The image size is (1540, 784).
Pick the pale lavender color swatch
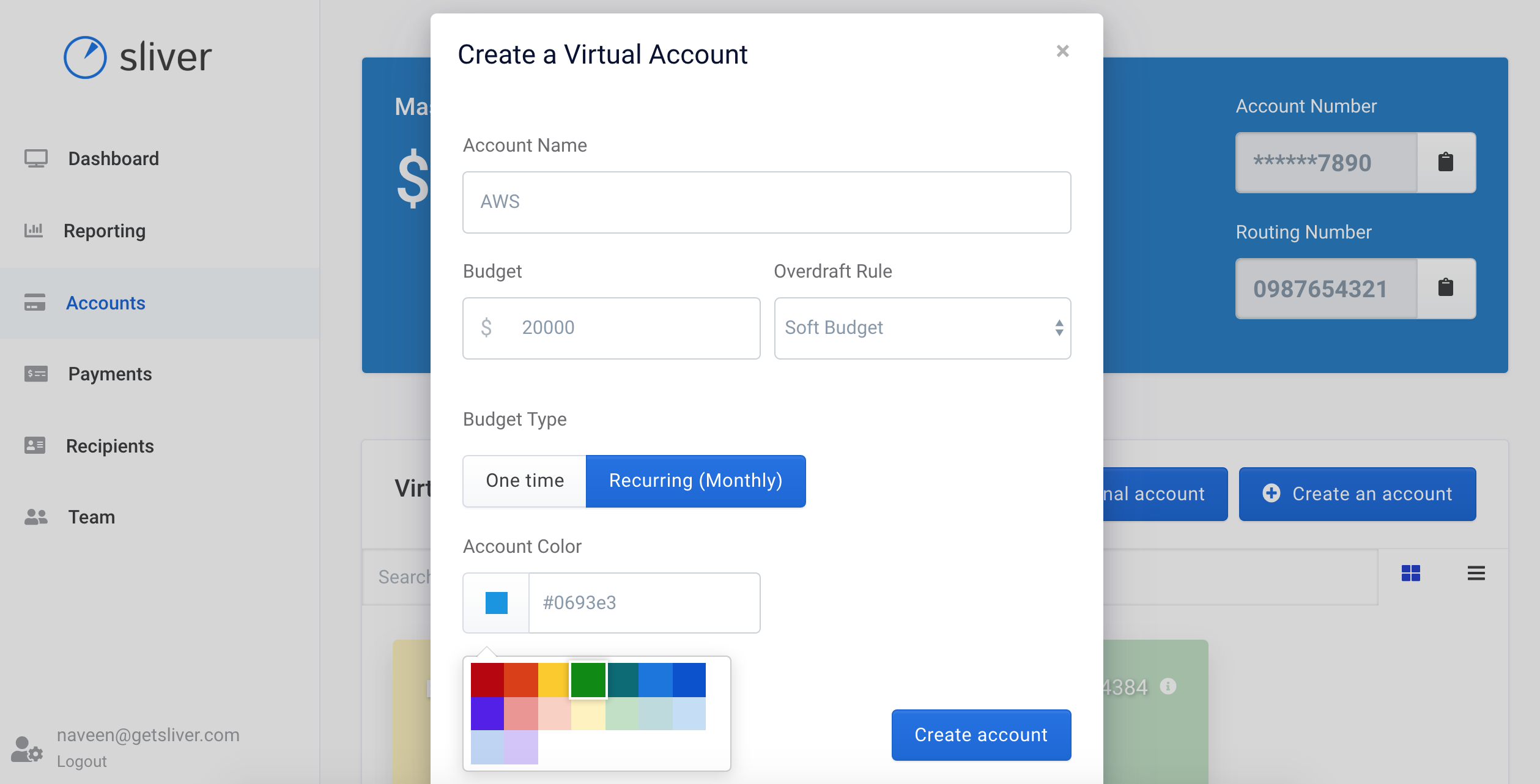click(521, 747)
